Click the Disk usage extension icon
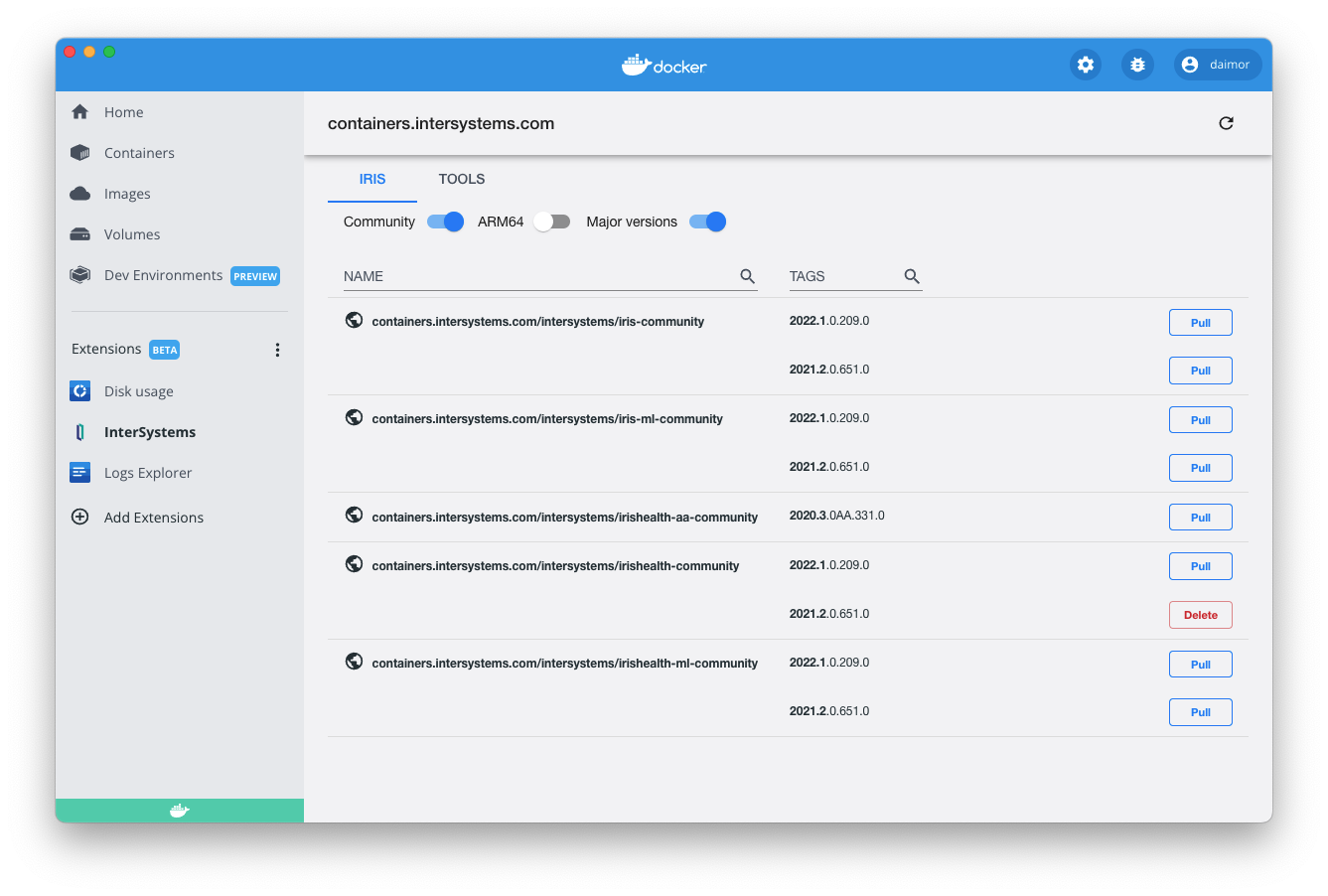The image size is (1328, 896). pyautogui.click(x=80, y=391)
